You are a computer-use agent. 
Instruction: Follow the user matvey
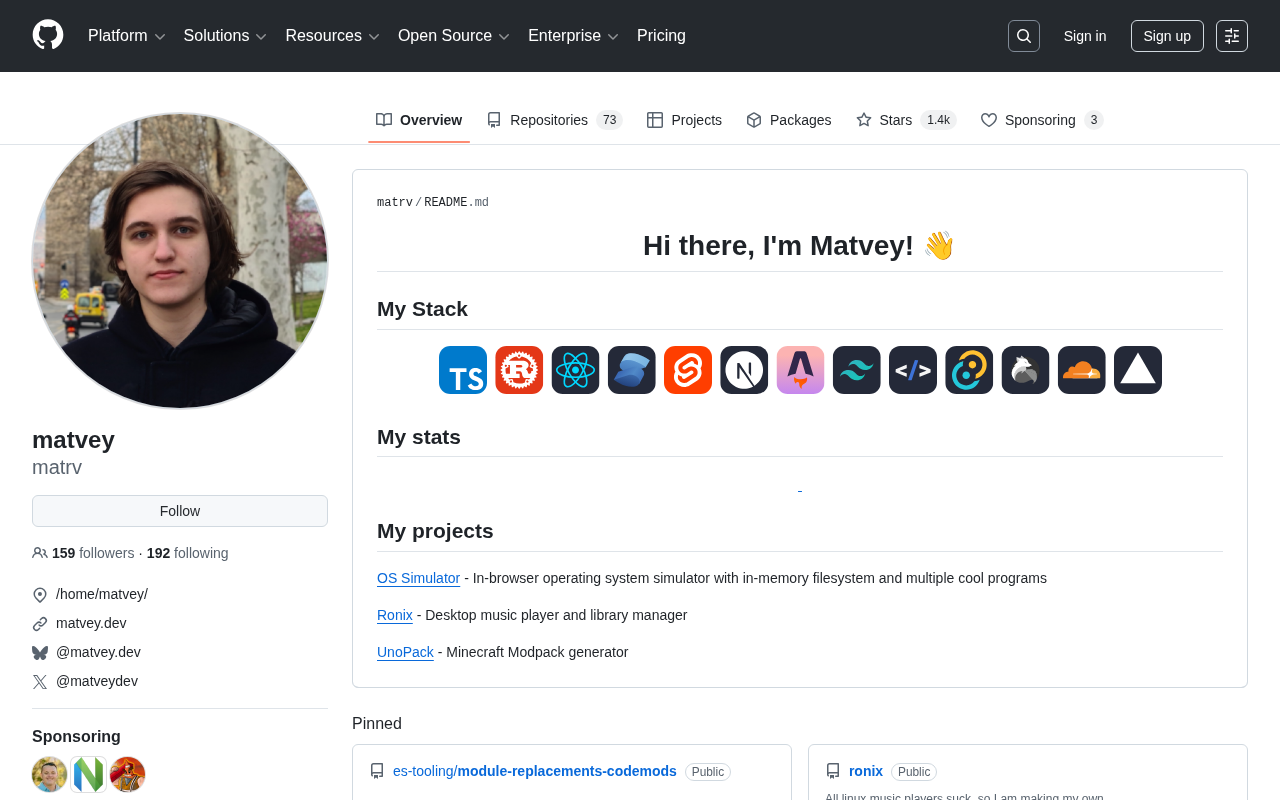click(180, 511)
